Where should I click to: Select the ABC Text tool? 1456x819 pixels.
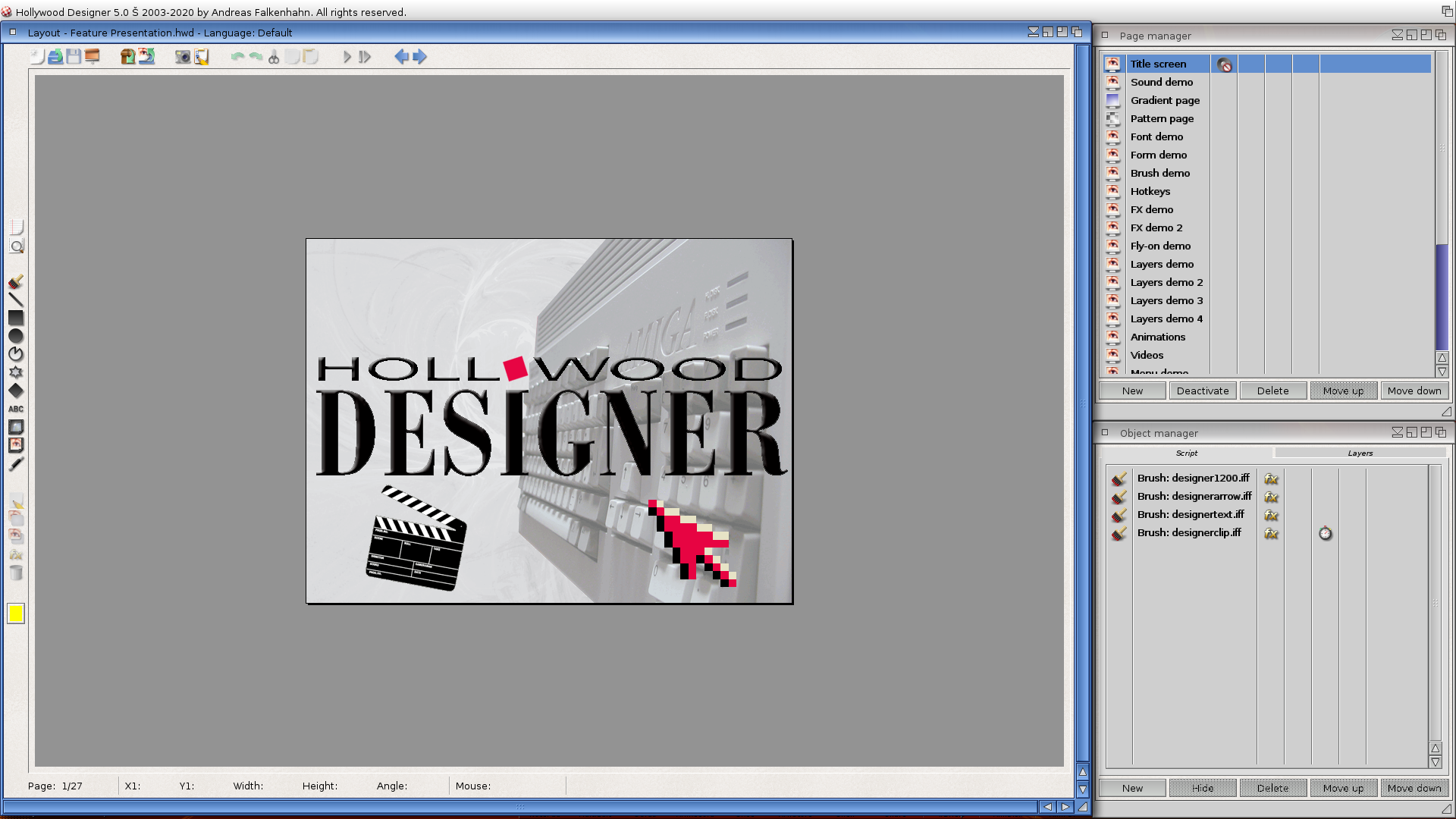[16, 409]
